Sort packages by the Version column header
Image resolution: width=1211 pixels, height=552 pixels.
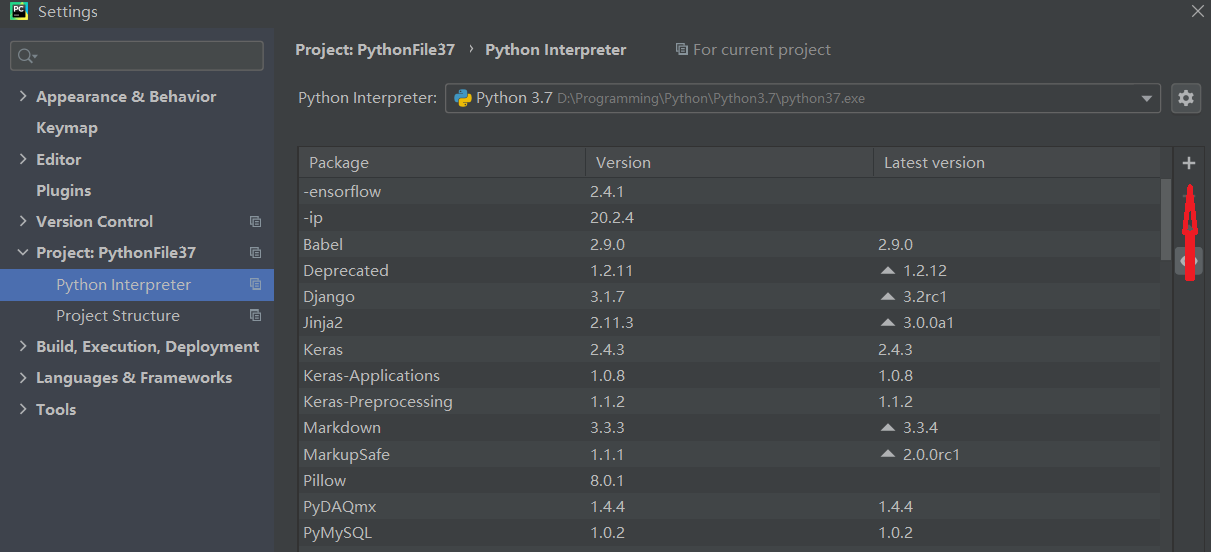click(x=623, y=163)
